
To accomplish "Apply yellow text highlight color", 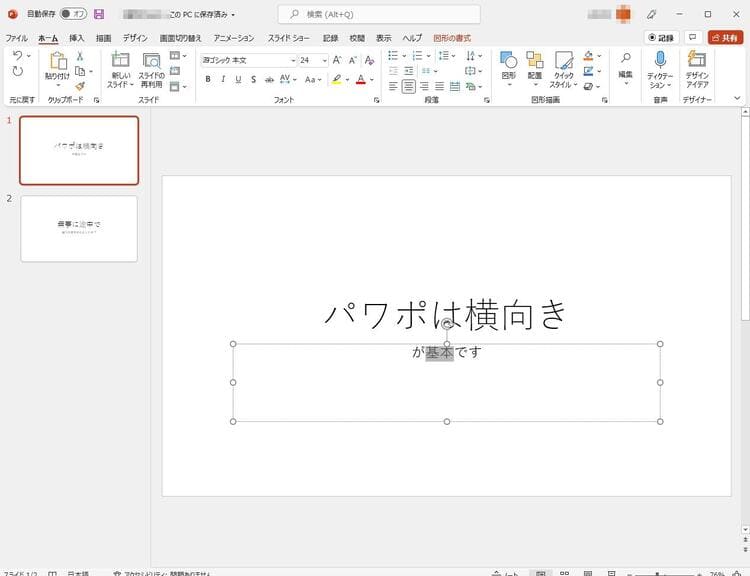I will pyautogui.click(x=337, y=79).
